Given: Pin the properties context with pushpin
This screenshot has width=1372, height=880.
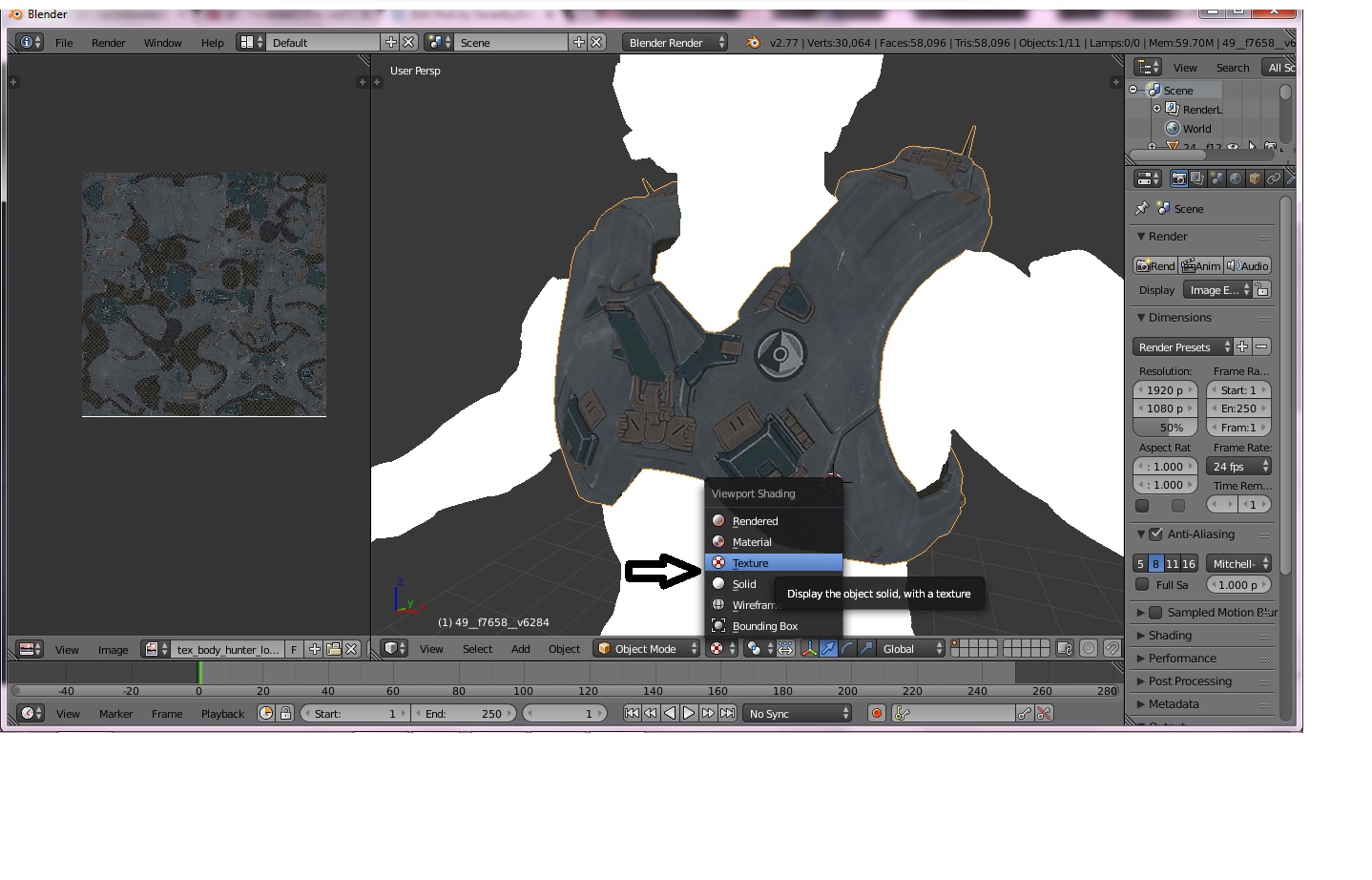Looking at the screenshot, I should (1142, 208).
